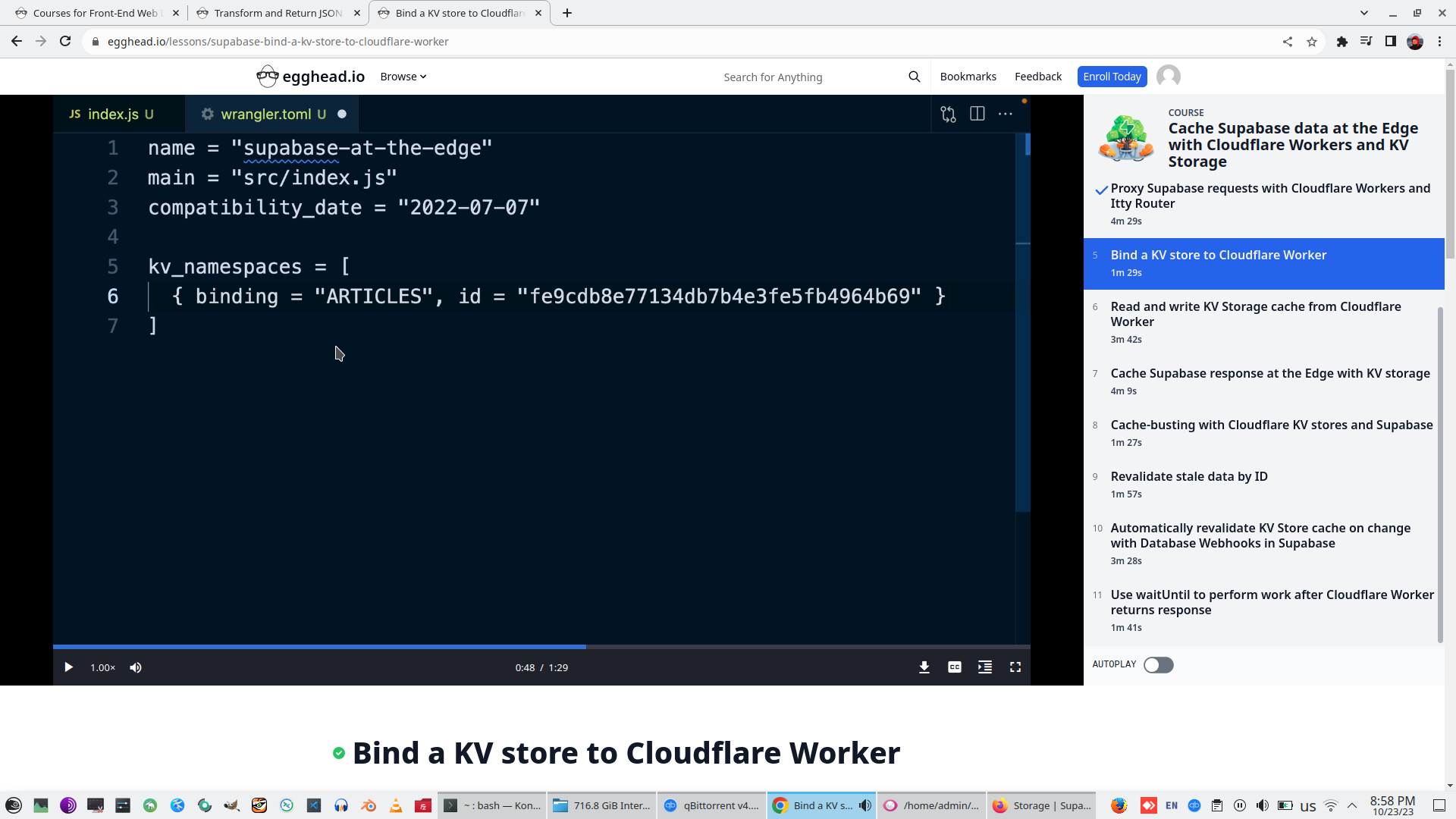Click the share page icon in the address bar

[x=1287, y=42]
